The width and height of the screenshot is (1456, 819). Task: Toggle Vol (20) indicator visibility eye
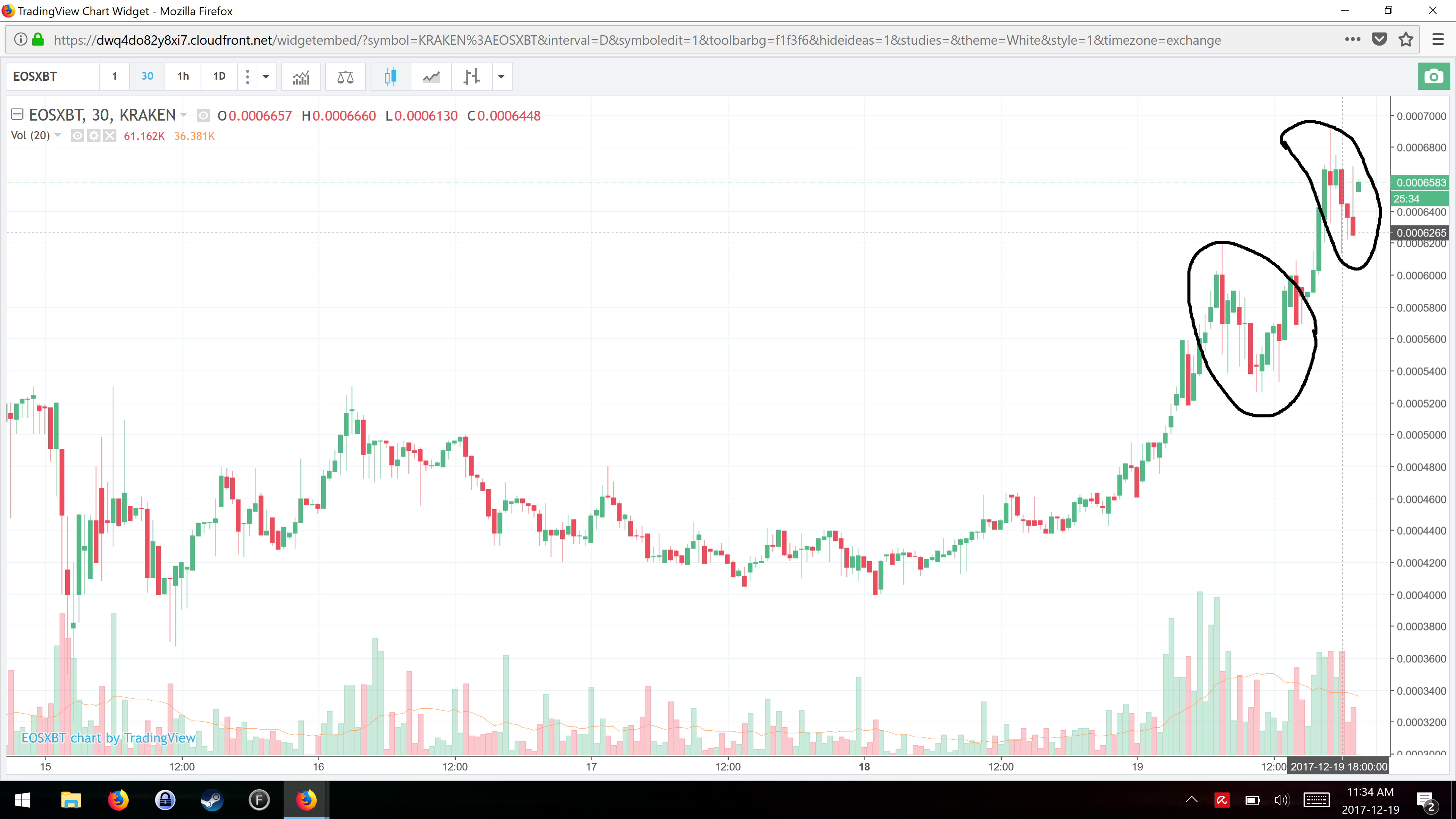pyautogui.click(x=77, y=136)
